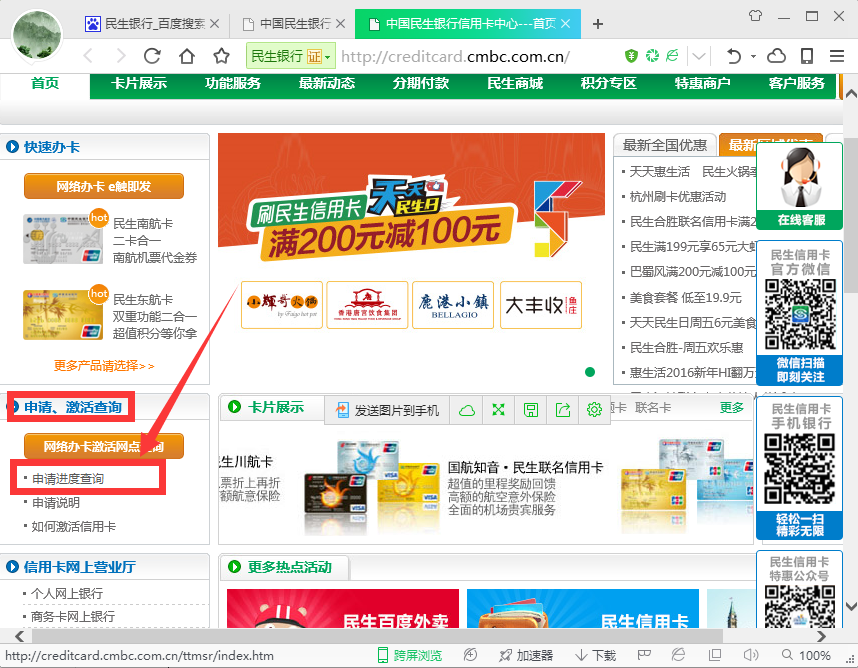Open the 申请进度查询 link
The image size is (858, 668).
68,479
